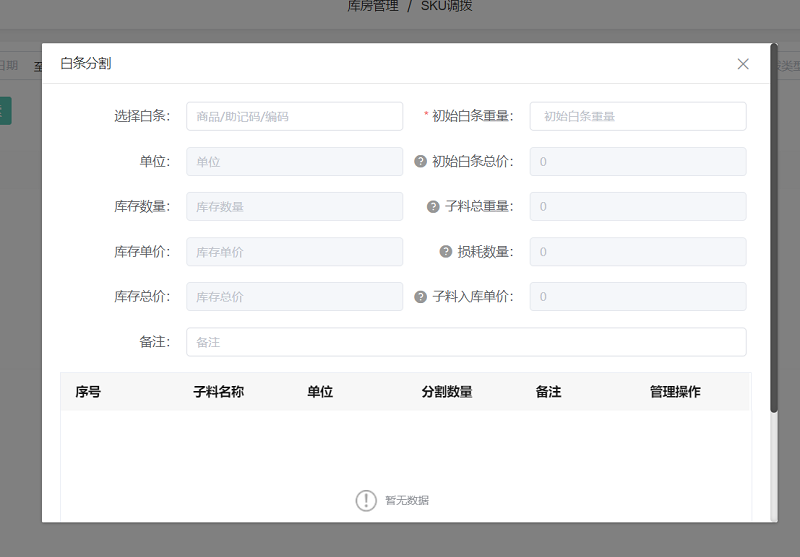Click the 损耗数量 value field

[x=637, y=252]
